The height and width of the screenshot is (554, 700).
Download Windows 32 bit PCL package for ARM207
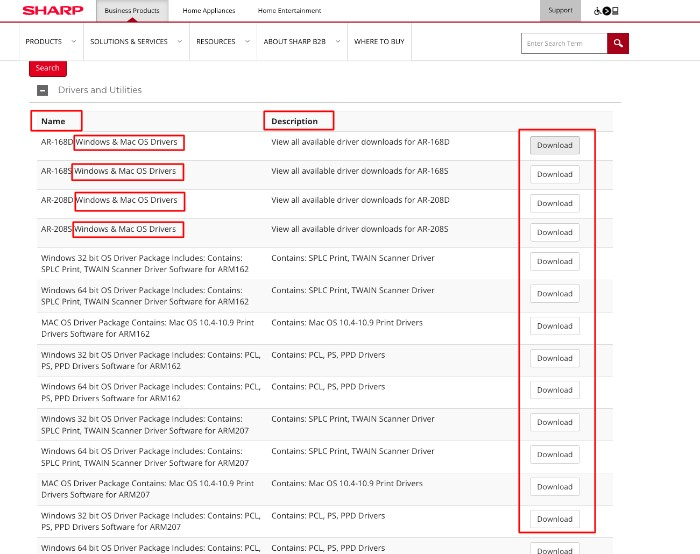555,519
